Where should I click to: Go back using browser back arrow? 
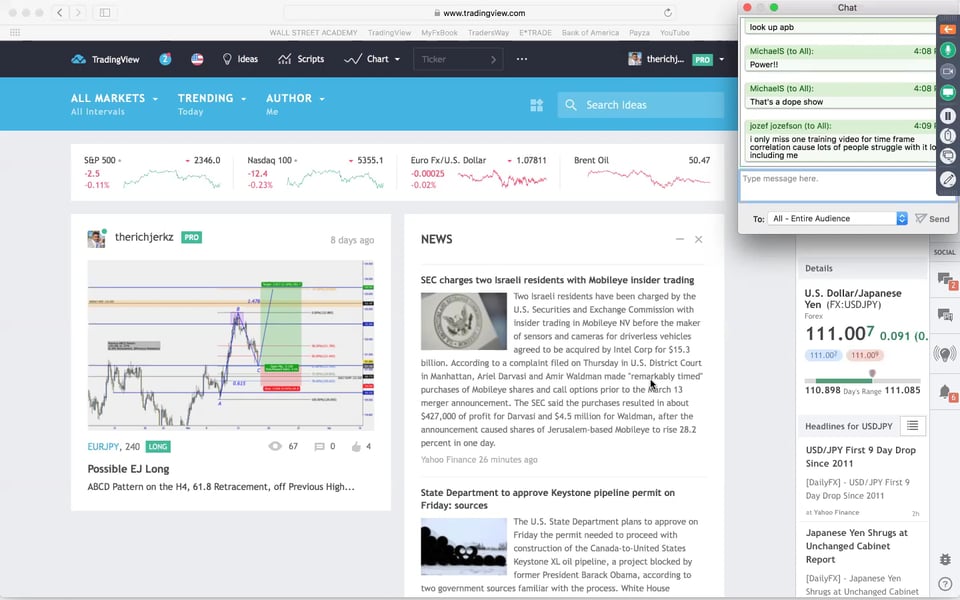point(59,12)
